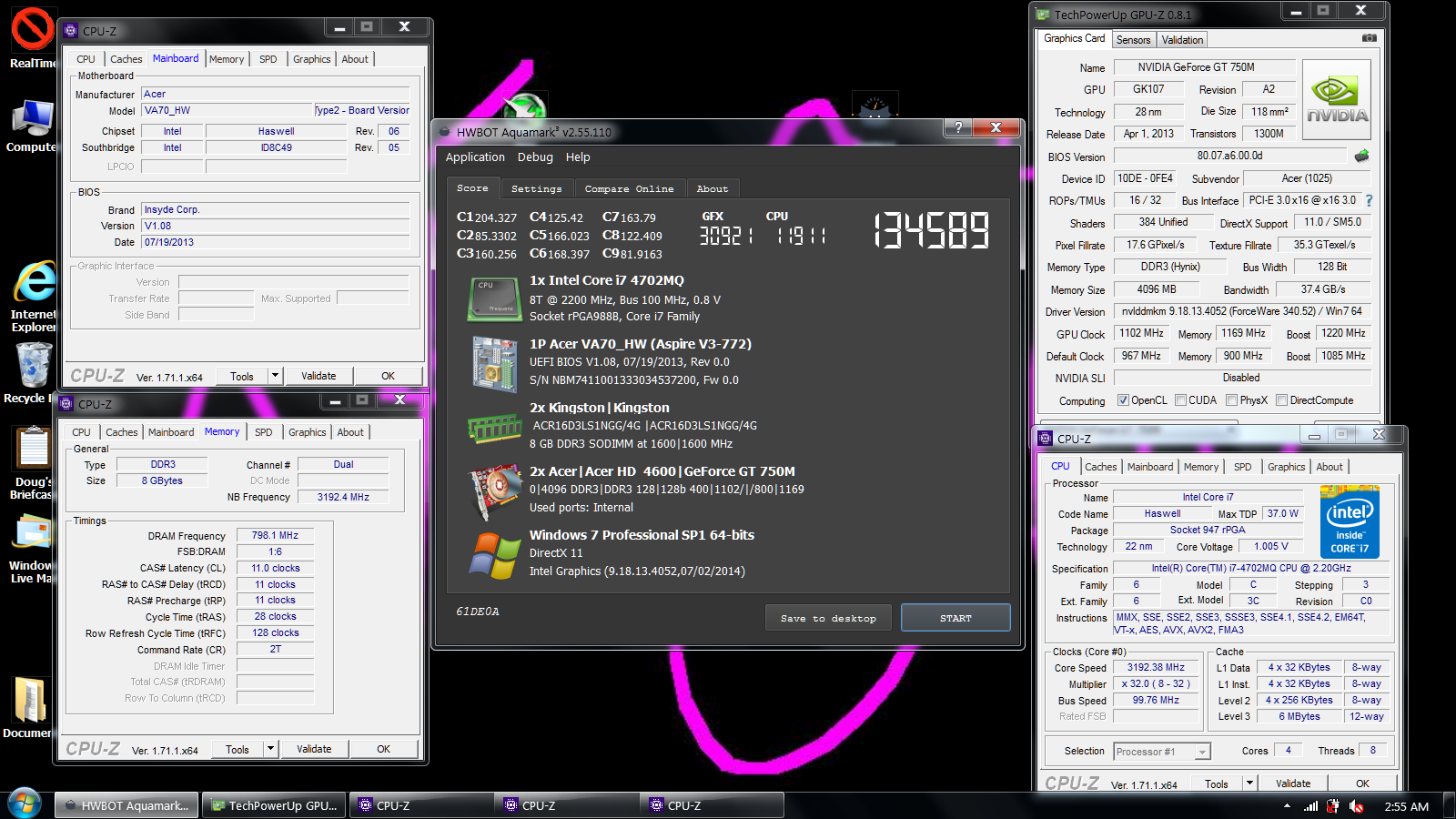Click the Intel Core i7 logo in CPU-Z

1350,521
